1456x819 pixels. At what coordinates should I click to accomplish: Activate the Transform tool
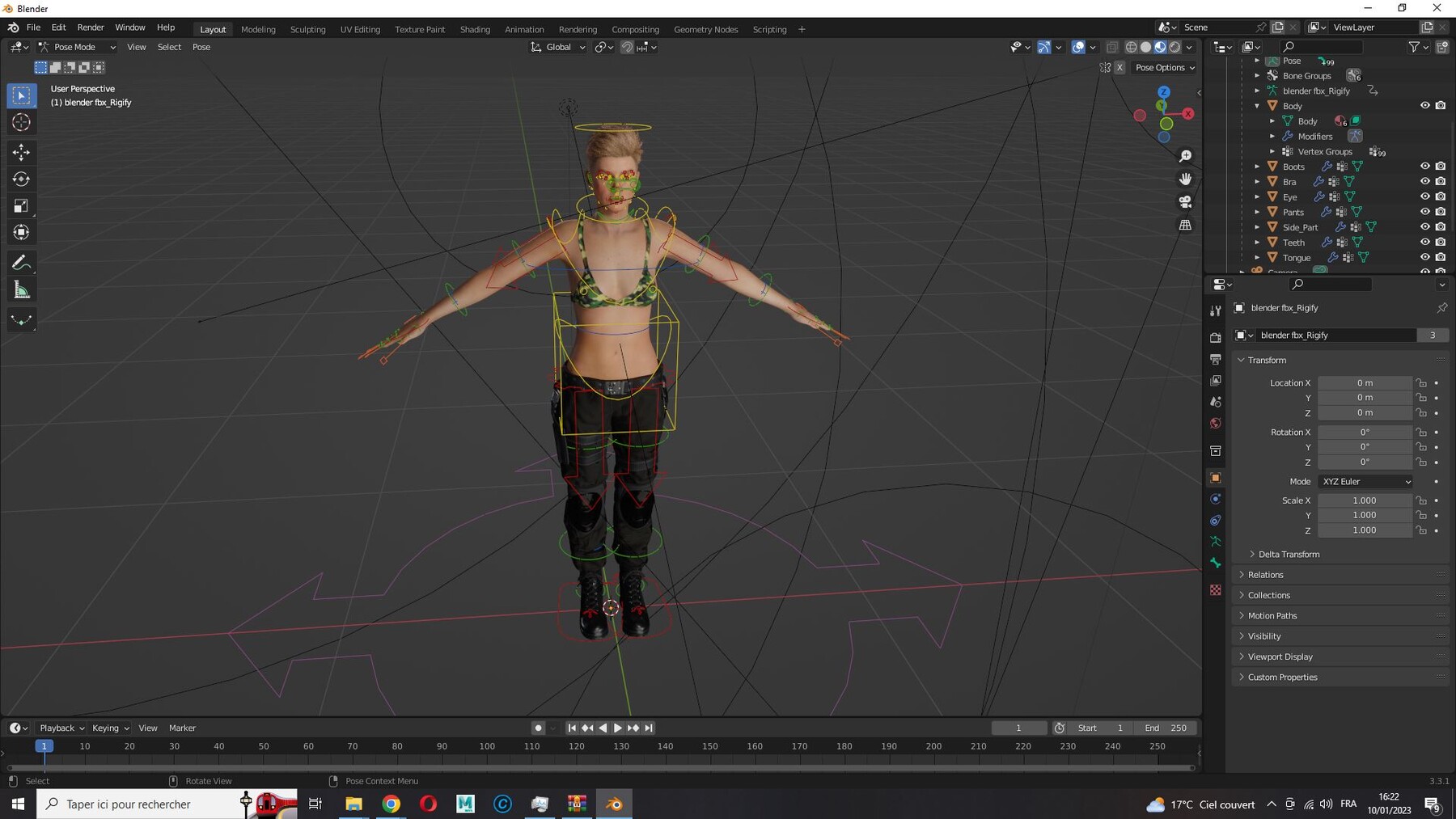pos(21,233)
